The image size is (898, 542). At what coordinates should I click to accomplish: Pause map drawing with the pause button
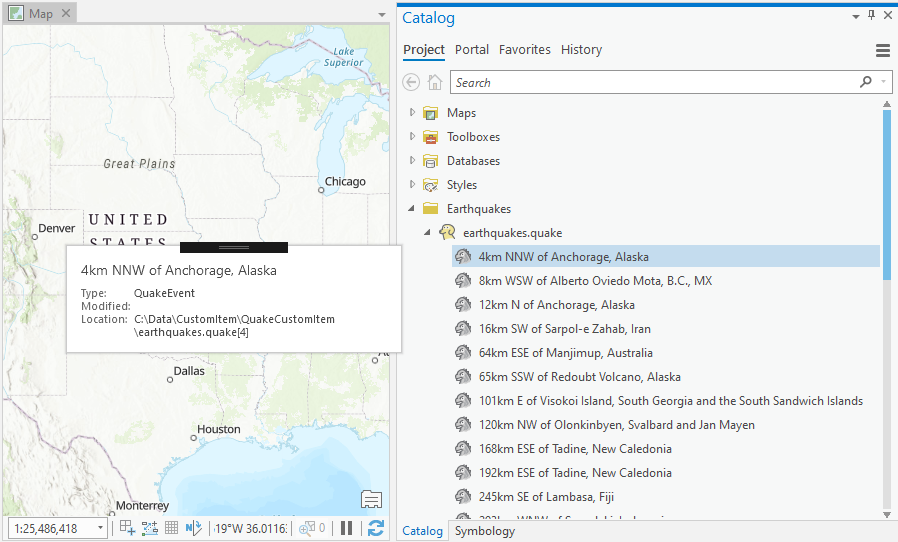[346, 528]
